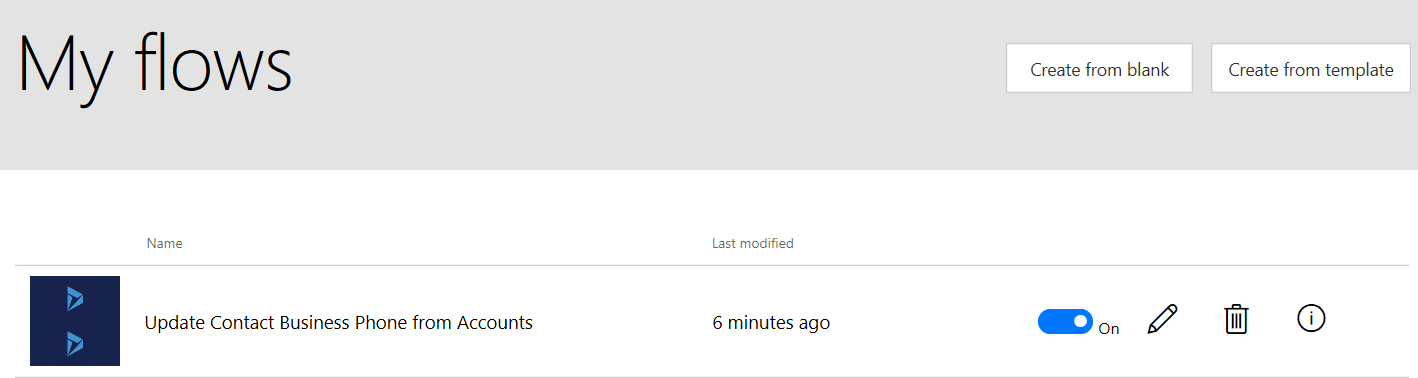1418x378 pixels.
Task: Sort by the Last modified column header
Action: pos(752,243)
